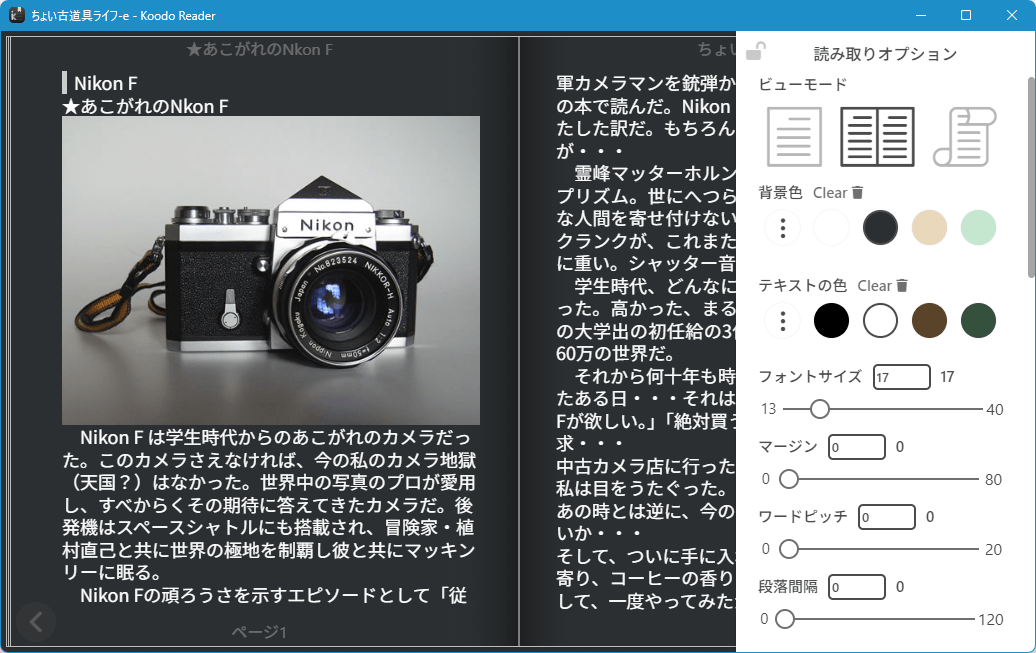Choose dark green text color swatch

(978, 321)
